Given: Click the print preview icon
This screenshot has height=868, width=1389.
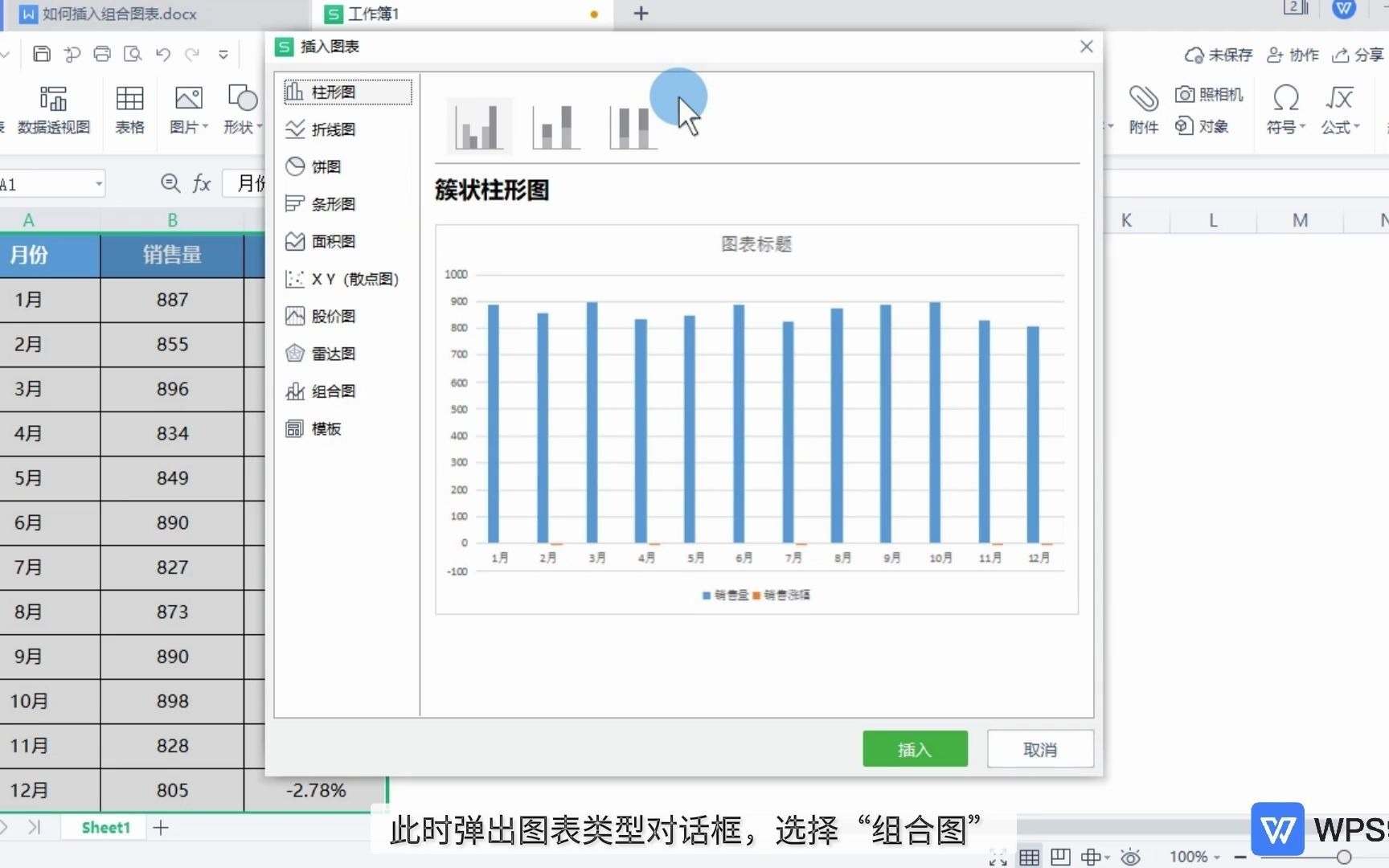Looking at the screenshot, I should (x=133, y=54).
